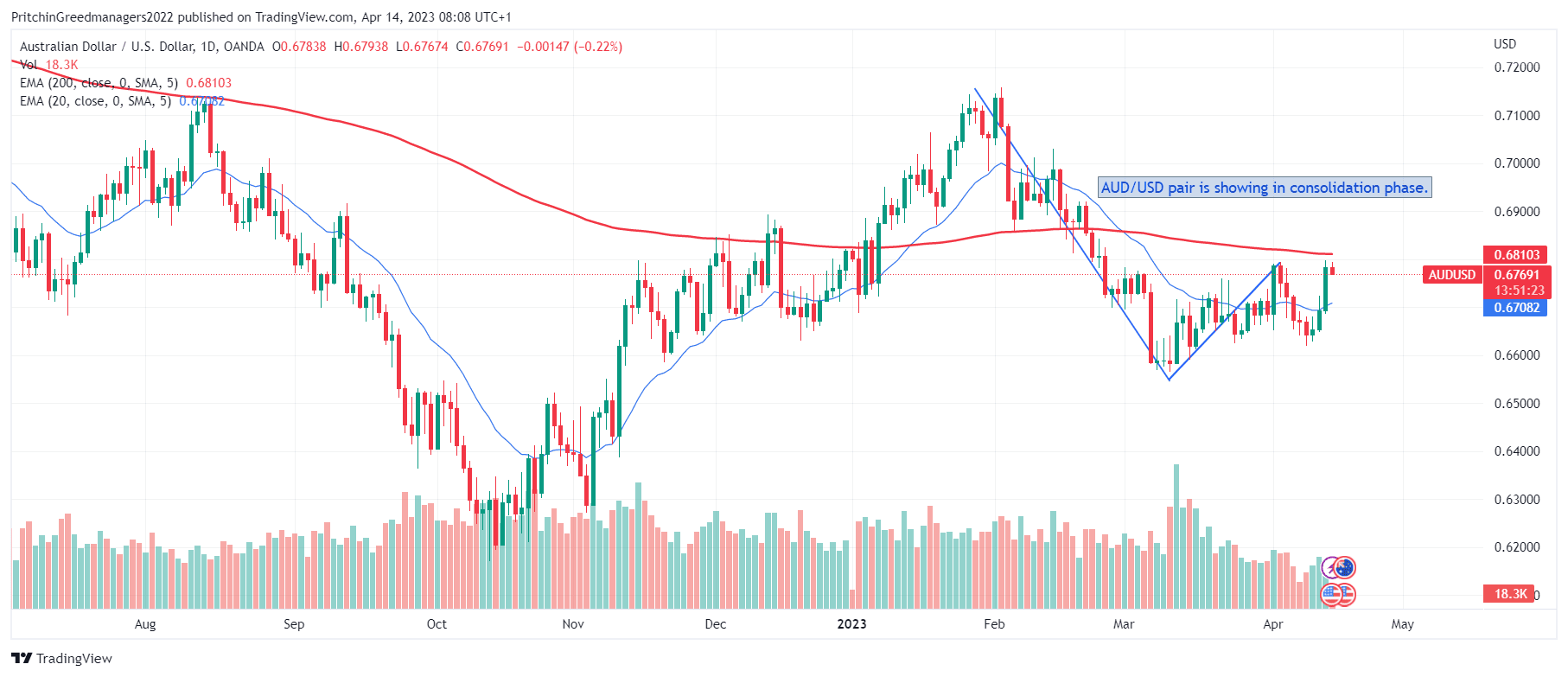Click the change value −0.00147 (−0.22%)
The image size is (1568, 677).
pos(570,47)
